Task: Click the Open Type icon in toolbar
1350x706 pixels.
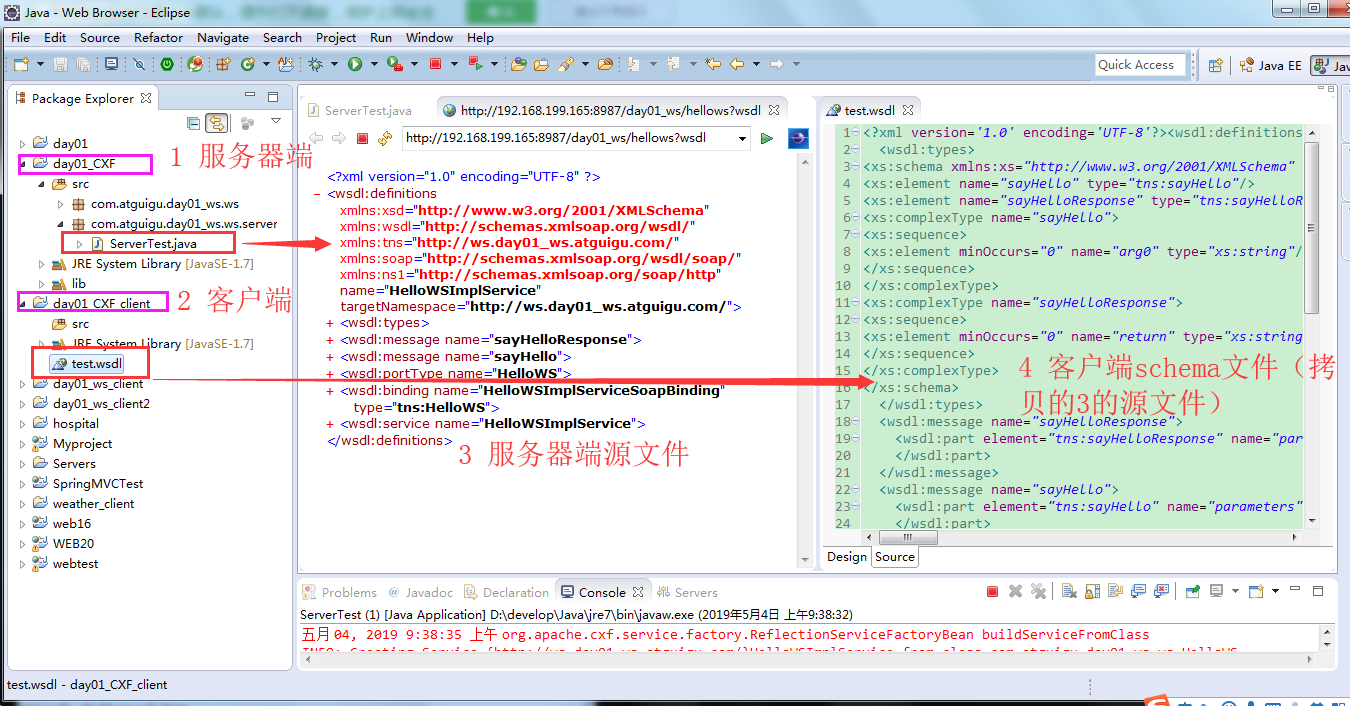Action: [518, 64]
